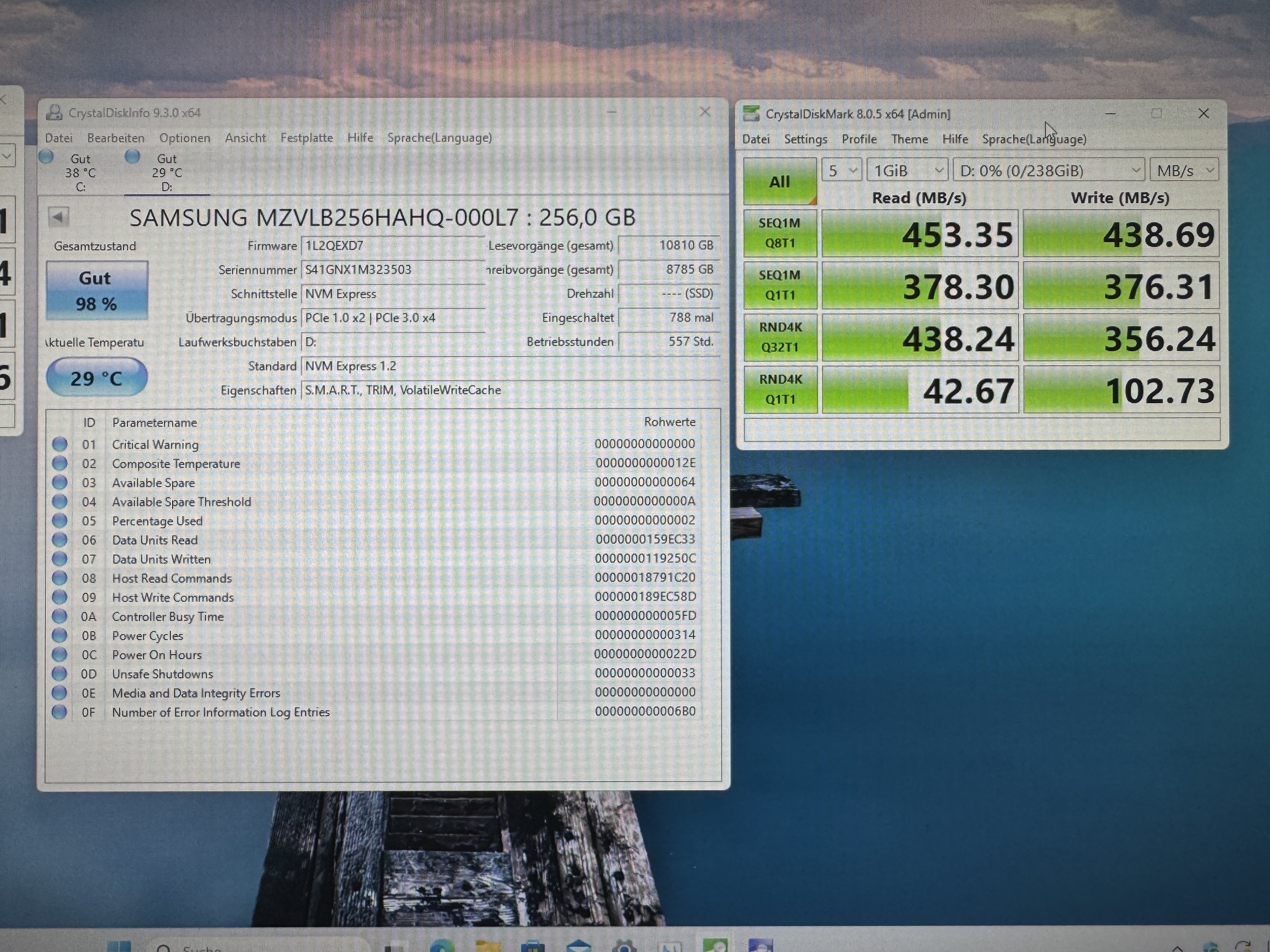
Task: Click status circle for Power On Hours
Action: point(59,655)
